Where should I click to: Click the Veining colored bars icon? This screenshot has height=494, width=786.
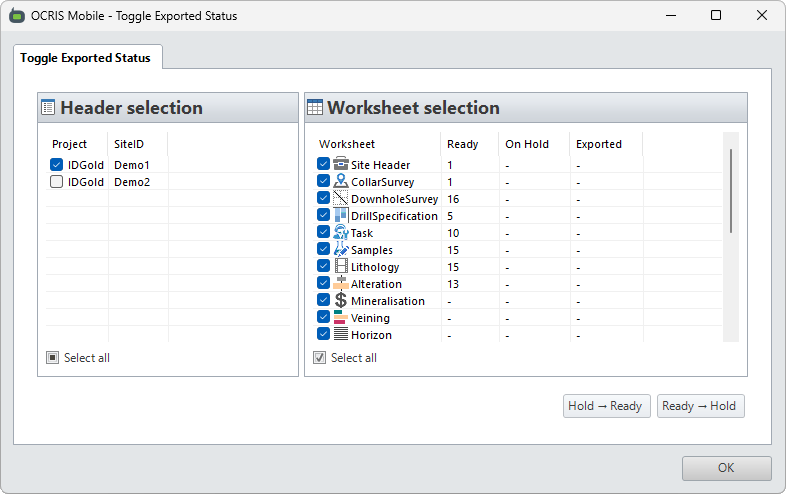341,317
